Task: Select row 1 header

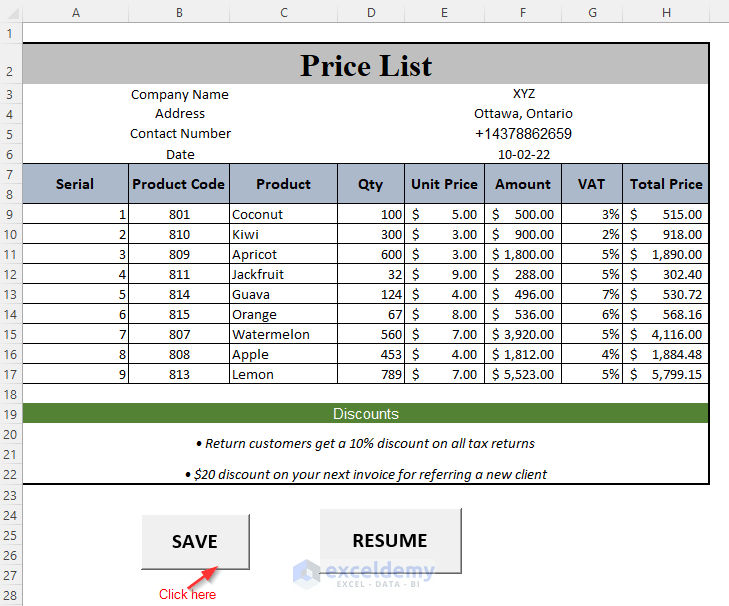Action: coord(10,33)
